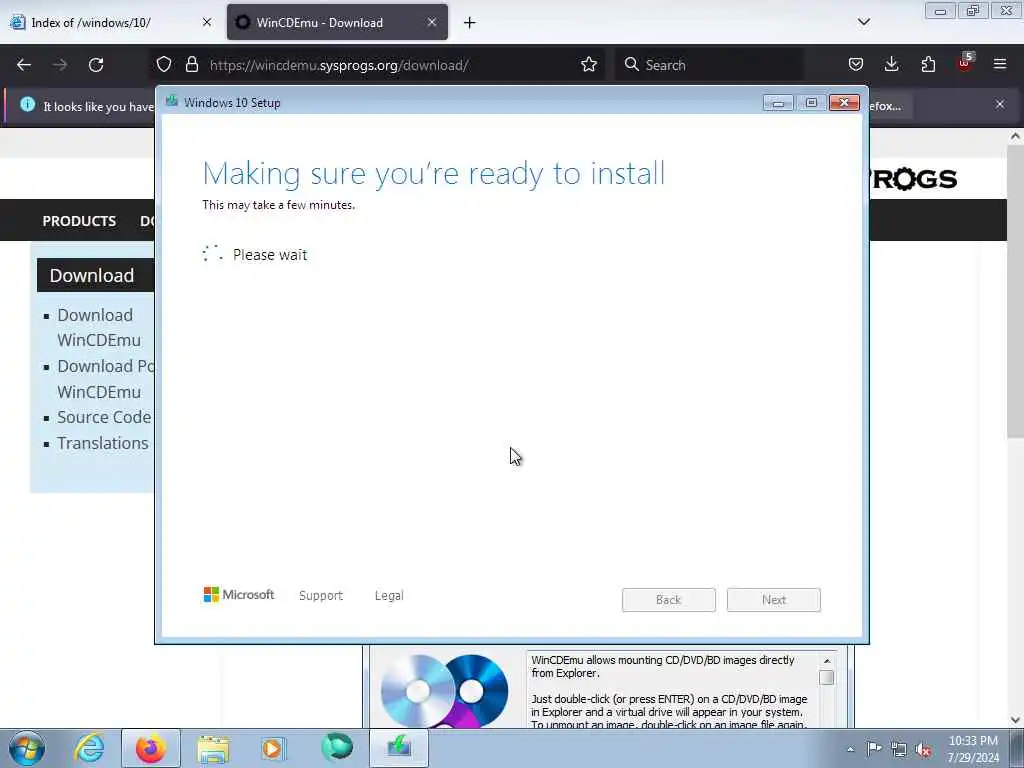This screenshot has height=768, width=1024.
Task: Launch Internet Explorer from the taskbar
Action: click(x=89, y=748)
